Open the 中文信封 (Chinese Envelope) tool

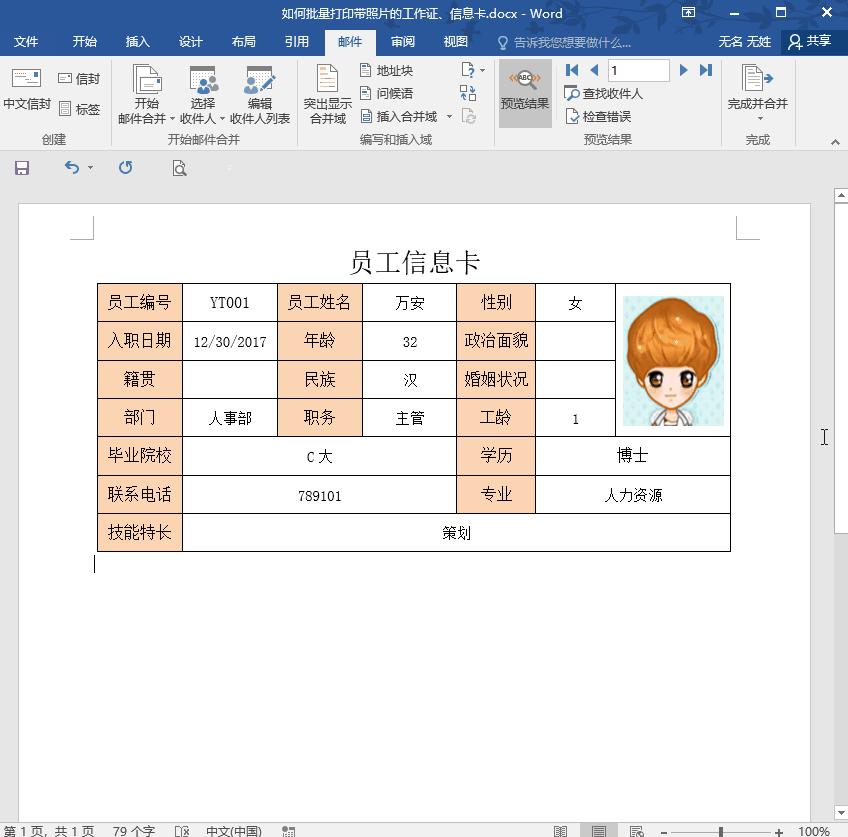[x=25, y=95]
